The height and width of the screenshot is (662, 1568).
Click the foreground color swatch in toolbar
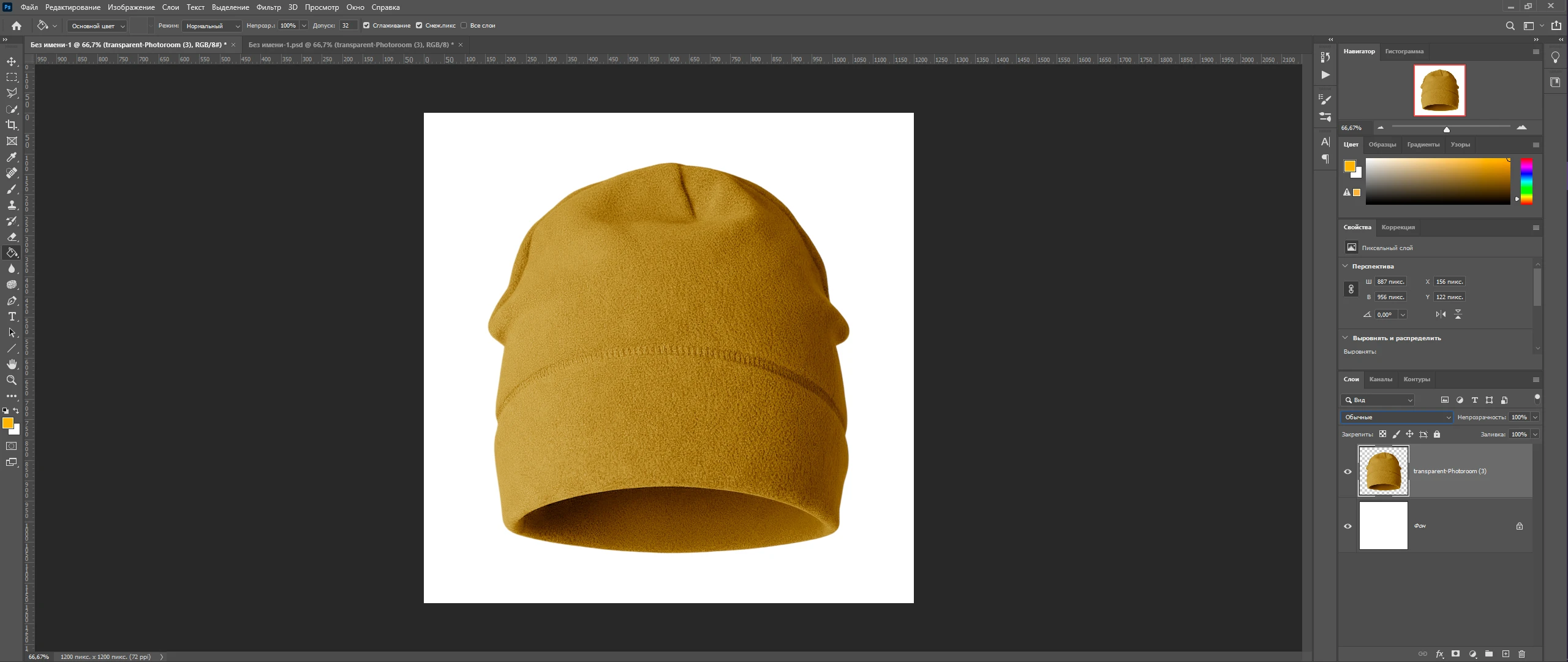coord(8,423)
